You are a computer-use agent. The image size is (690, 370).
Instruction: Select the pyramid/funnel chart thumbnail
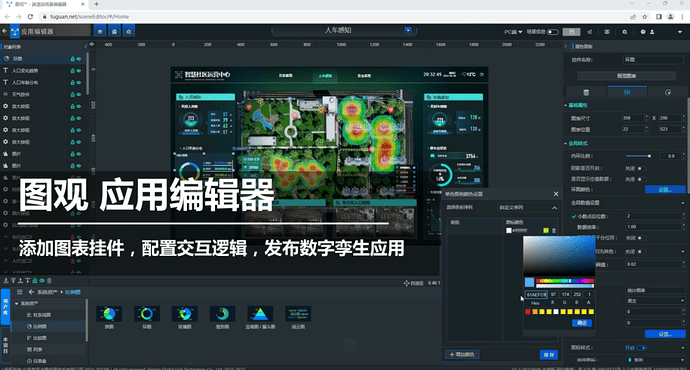(260, 317)
